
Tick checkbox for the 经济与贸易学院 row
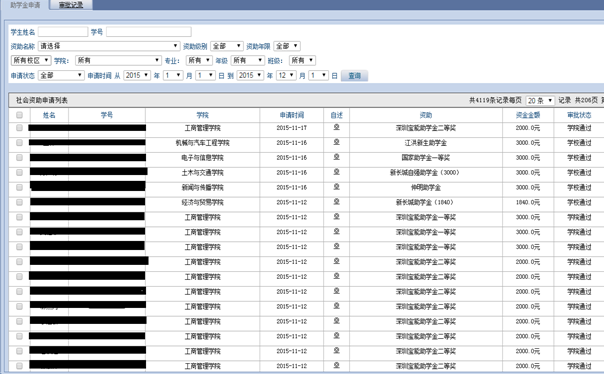[19, 202]
